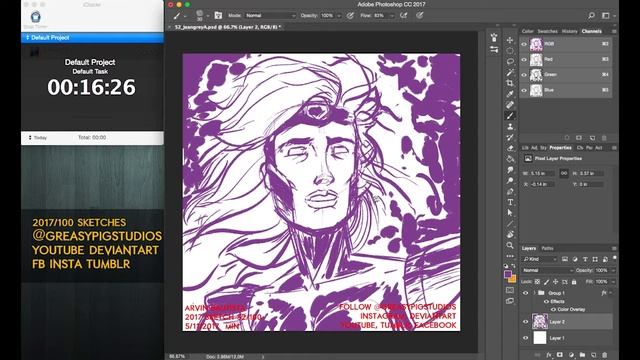Select the Eyedropper tool
The image size is (640, 360).
point(510,94)
